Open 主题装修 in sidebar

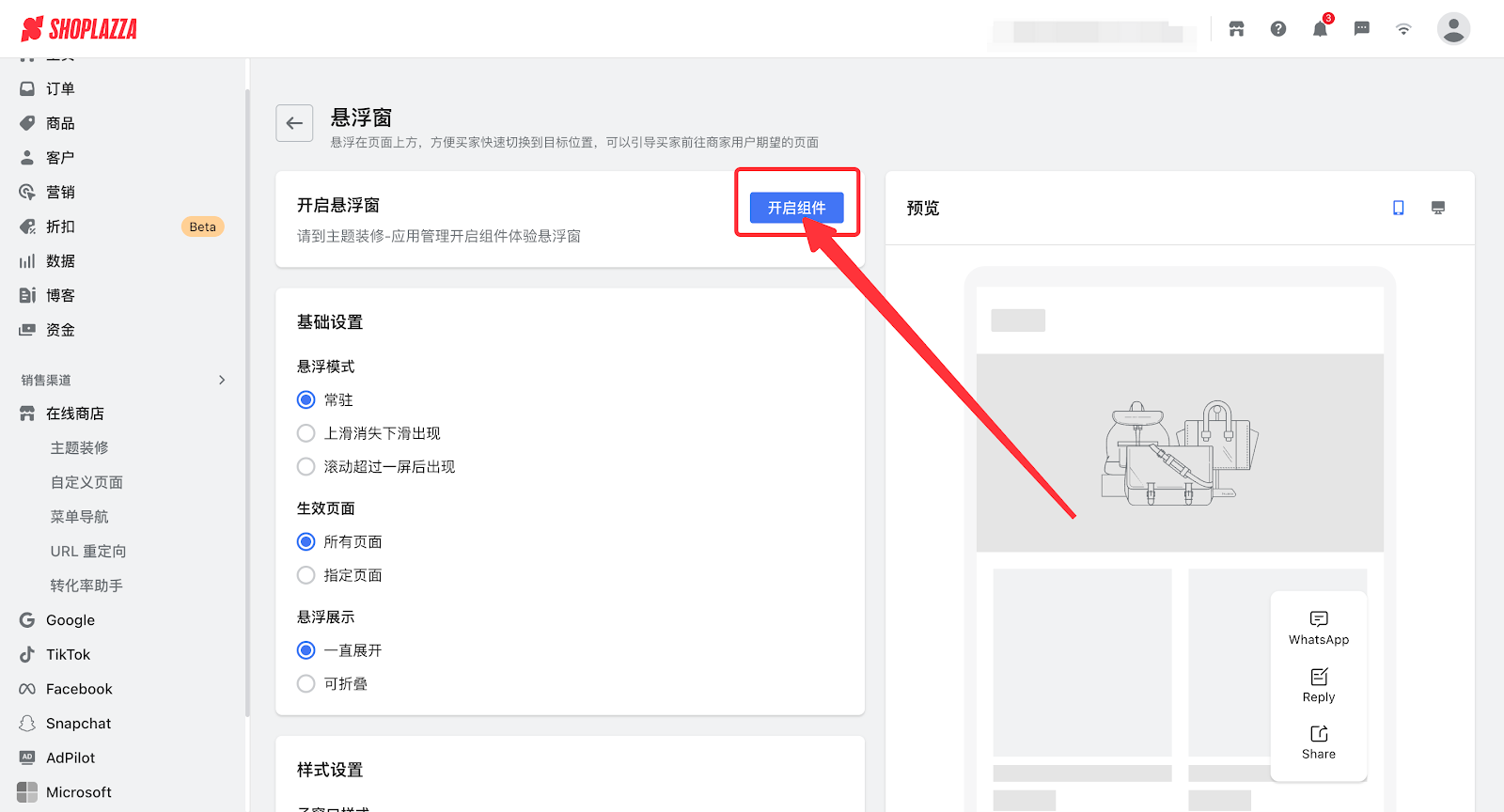tap(80, 448)
